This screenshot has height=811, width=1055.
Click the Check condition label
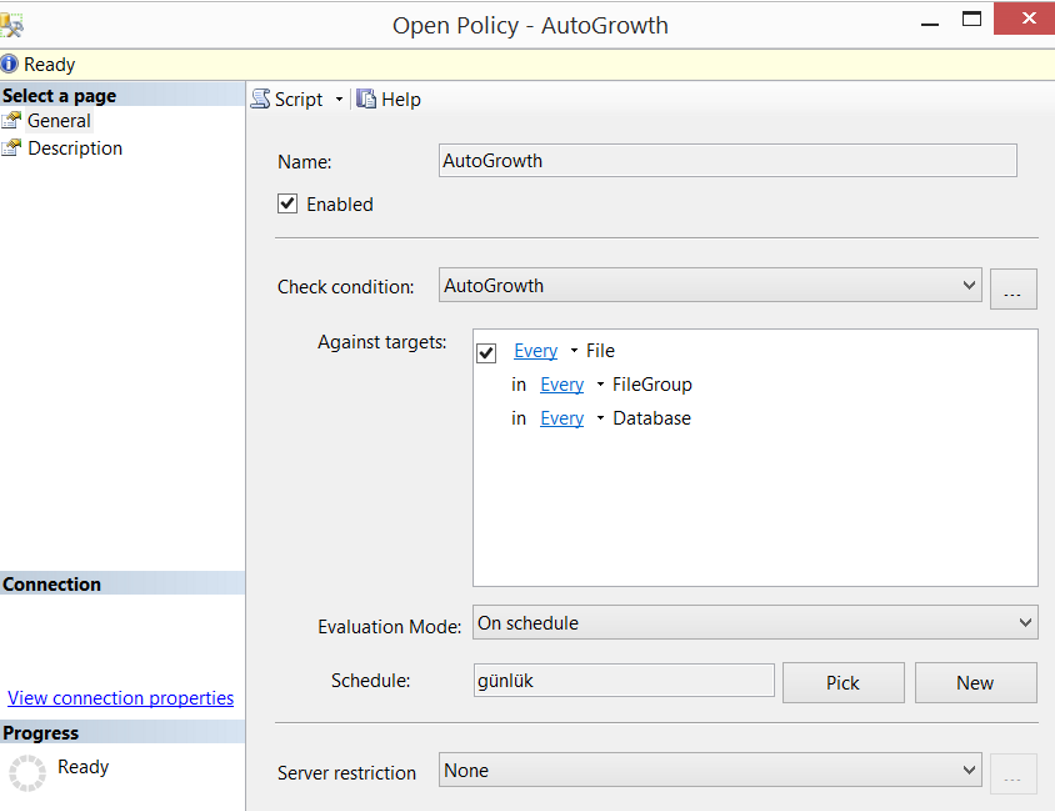pyautogui.click(x=346, y=287)
